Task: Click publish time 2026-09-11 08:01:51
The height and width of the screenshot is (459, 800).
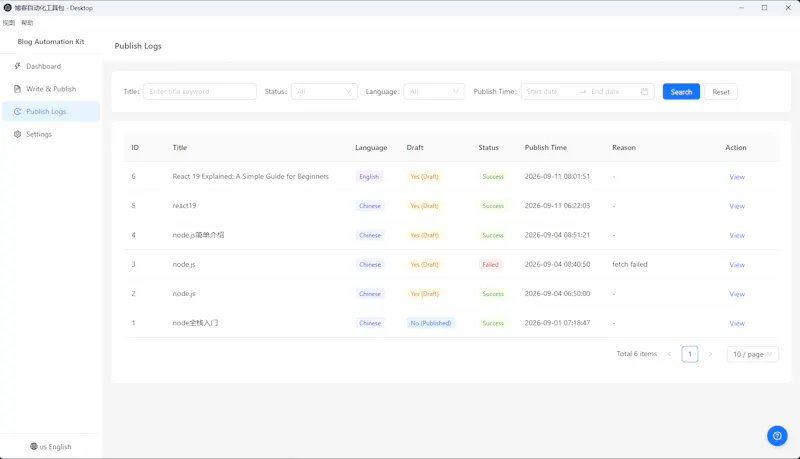Action: point(557,176)
